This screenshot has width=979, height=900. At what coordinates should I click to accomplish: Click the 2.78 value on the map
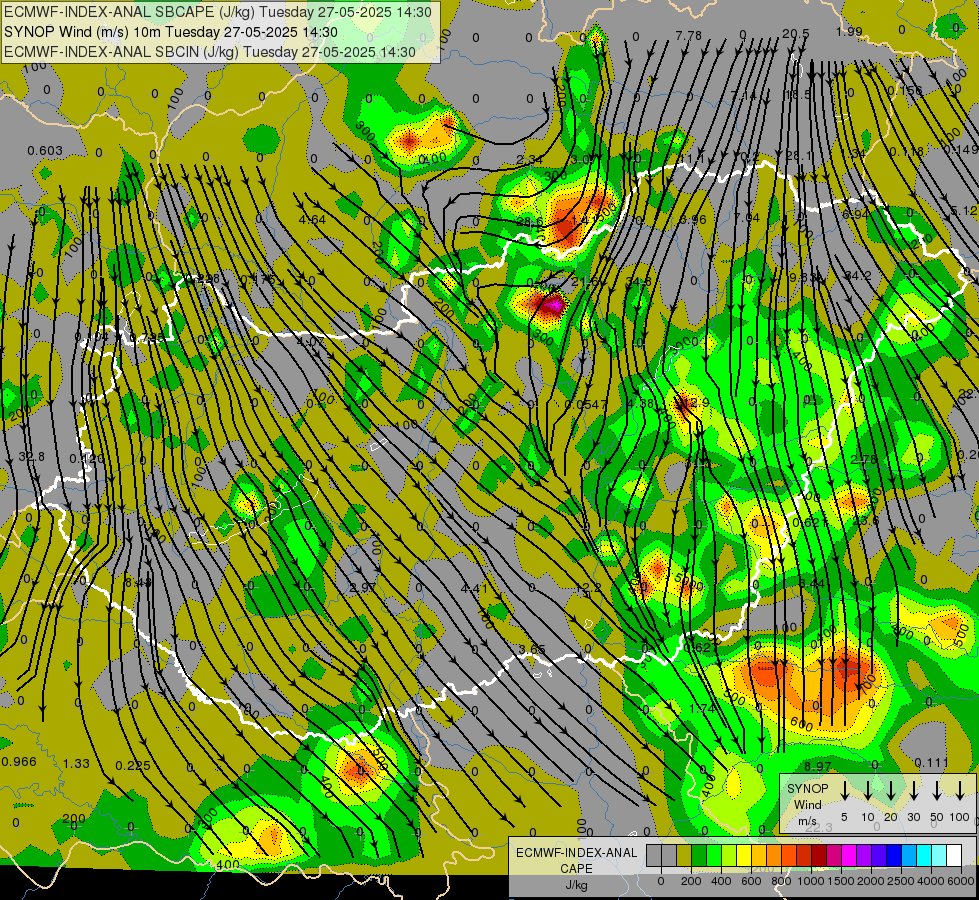click(863, 459)
